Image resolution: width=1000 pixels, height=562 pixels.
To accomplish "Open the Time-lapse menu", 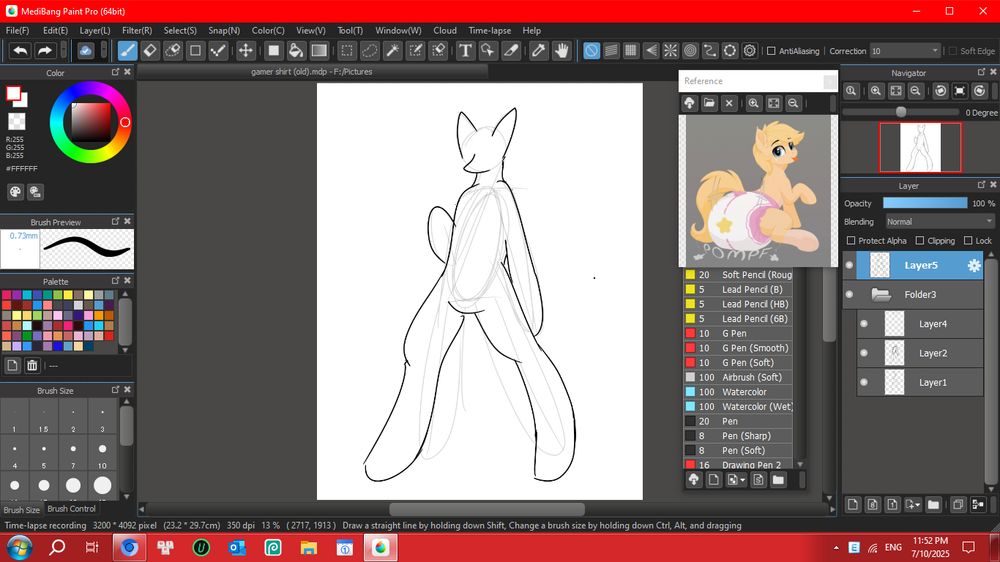I will 490,31.
